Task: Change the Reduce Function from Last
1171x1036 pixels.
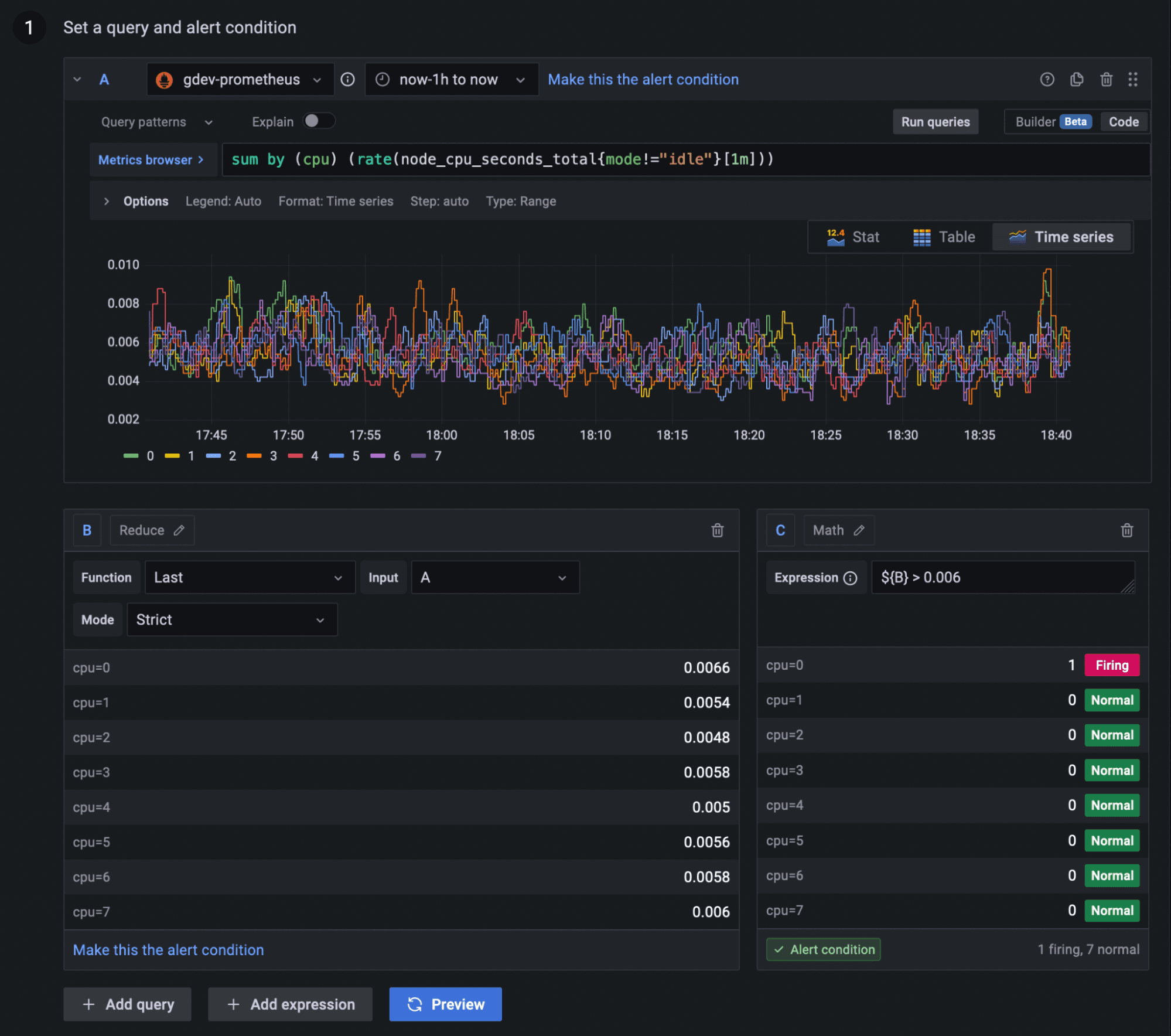Action: [250, 577]
